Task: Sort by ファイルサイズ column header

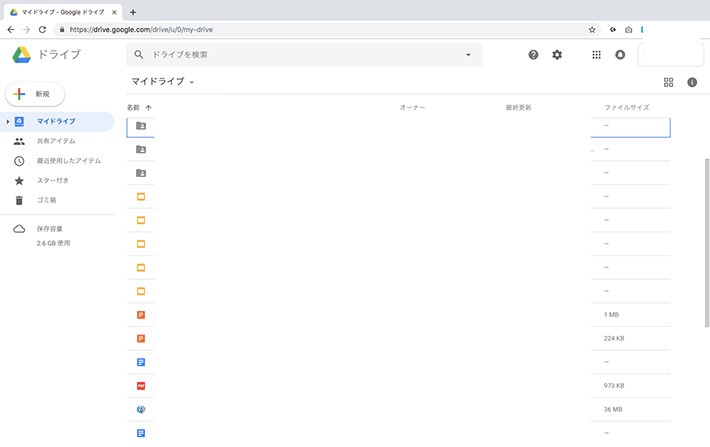Action: click(627, 108)
